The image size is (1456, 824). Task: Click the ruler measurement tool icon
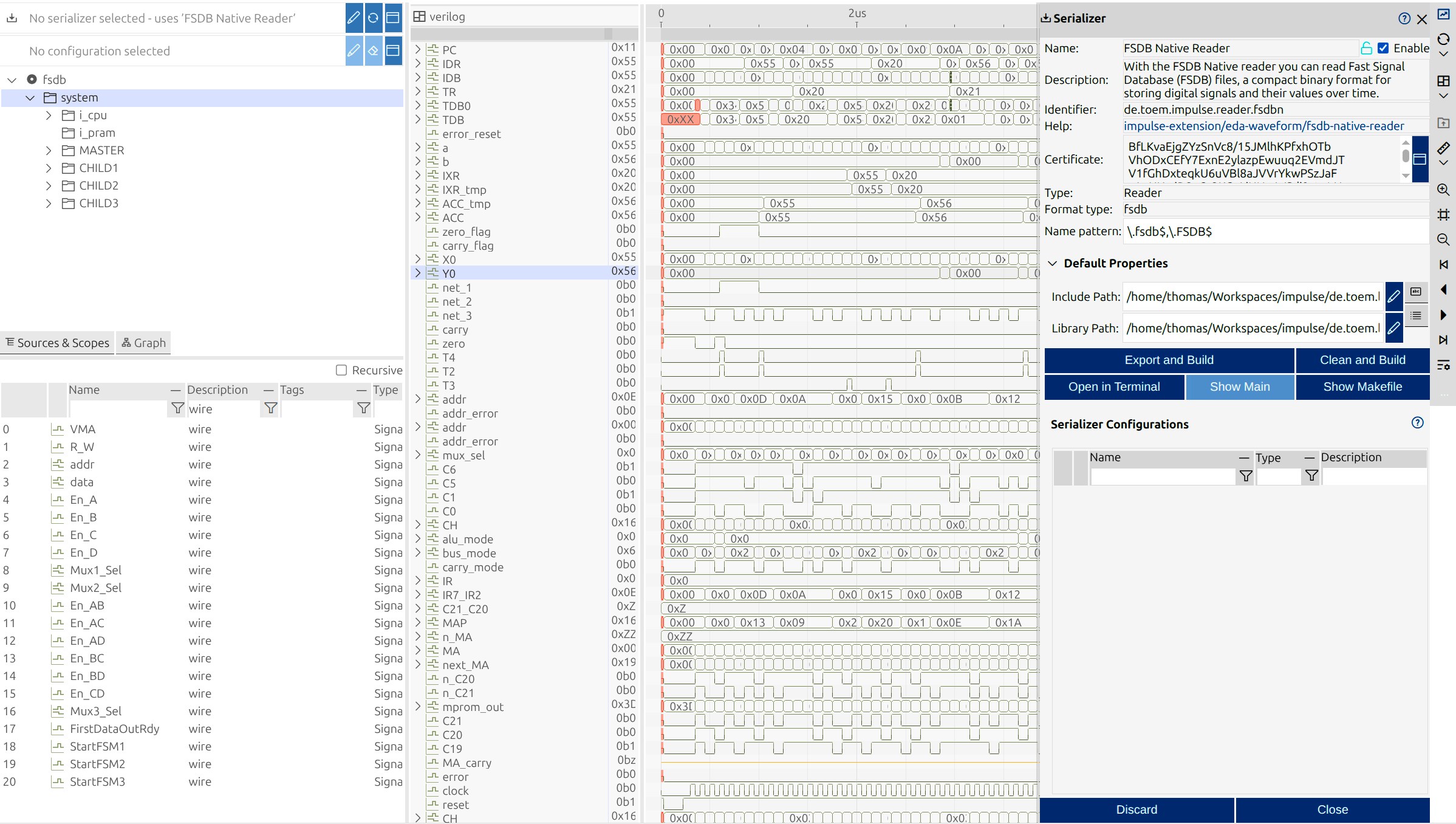[1443, 148]
